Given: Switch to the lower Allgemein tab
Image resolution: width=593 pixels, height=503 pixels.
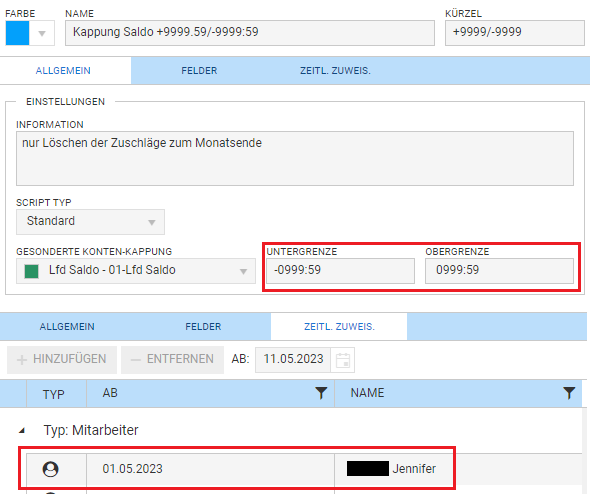Looking at the screenshot, I should pyautogui.click(x=67, y=327).
